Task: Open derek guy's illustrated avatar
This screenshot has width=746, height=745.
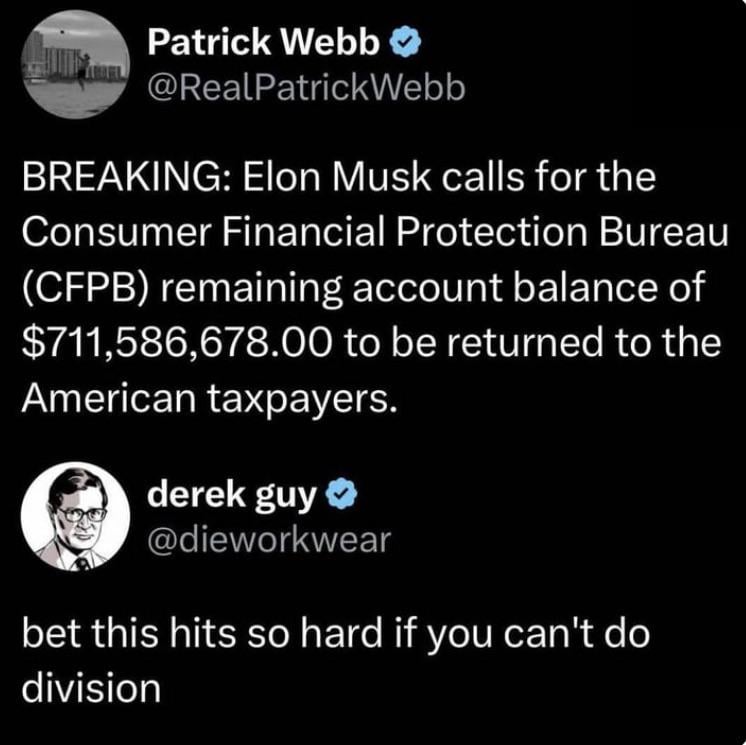Action: point(75,517)
